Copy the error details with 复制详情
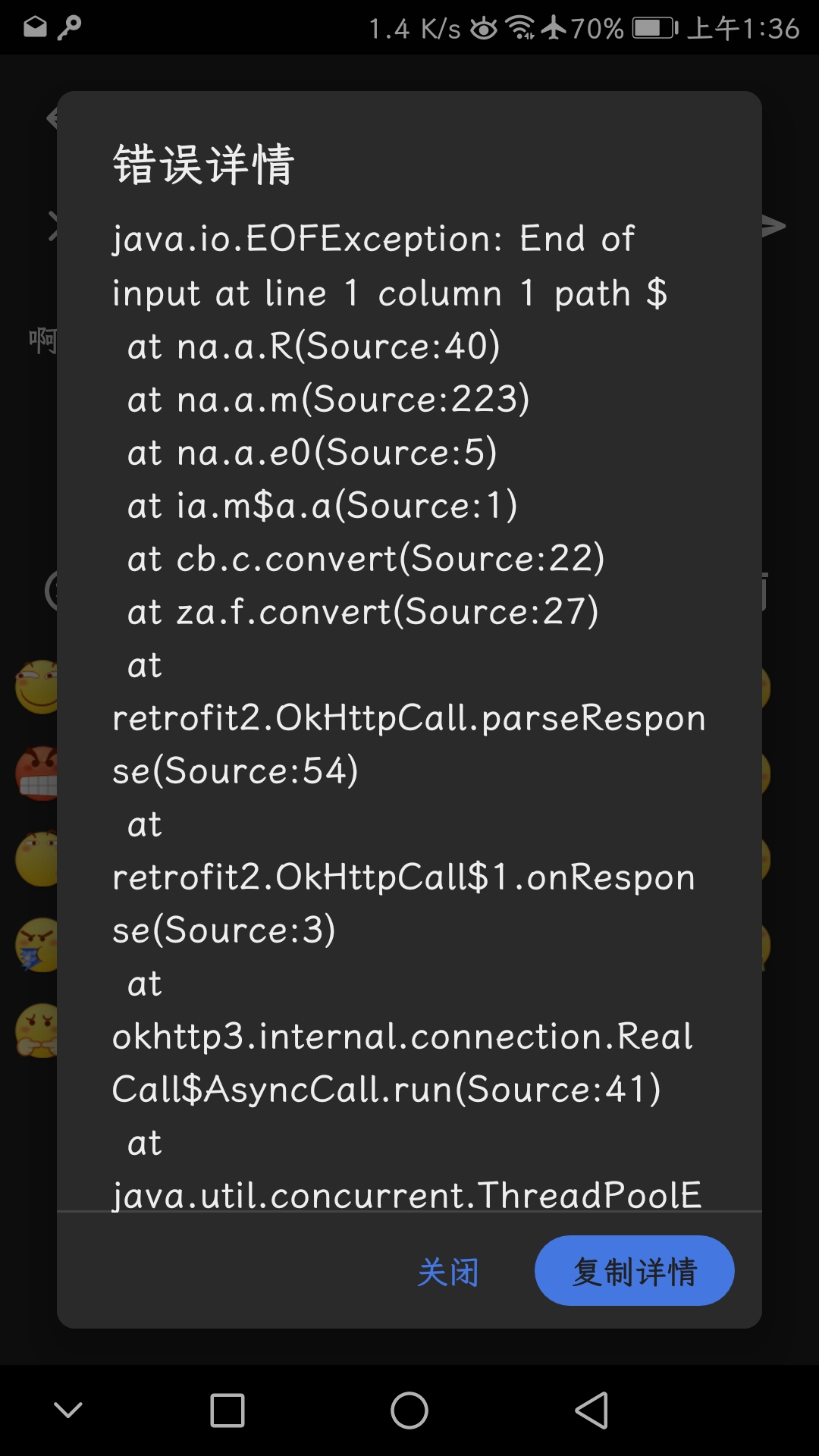Screen dimensions: 819x1456 click(635, 1270)
